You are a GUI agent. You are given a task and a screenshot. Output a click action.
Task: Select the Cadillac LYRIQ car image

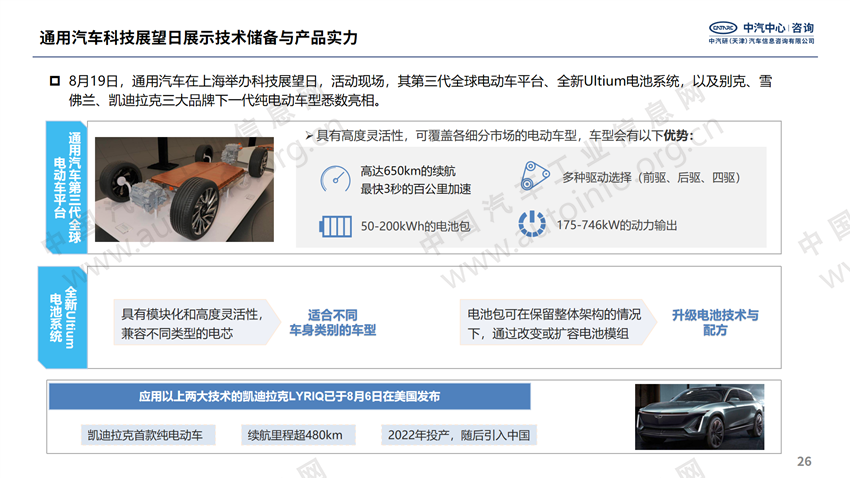pyautogui.click(x=699, y=417)
